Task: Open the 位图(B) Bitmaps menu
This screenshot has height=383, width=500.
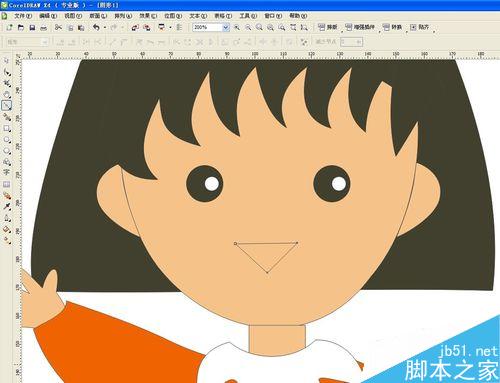Action: tap(173, 16)
